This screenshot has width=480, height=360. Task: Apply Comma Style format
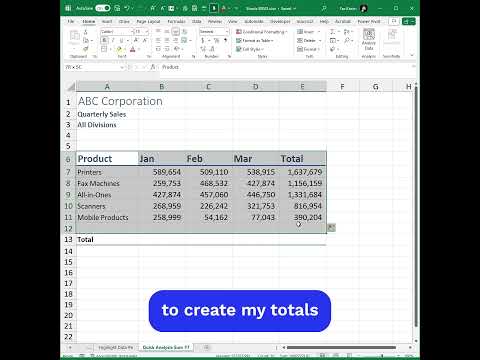[225, 40]
